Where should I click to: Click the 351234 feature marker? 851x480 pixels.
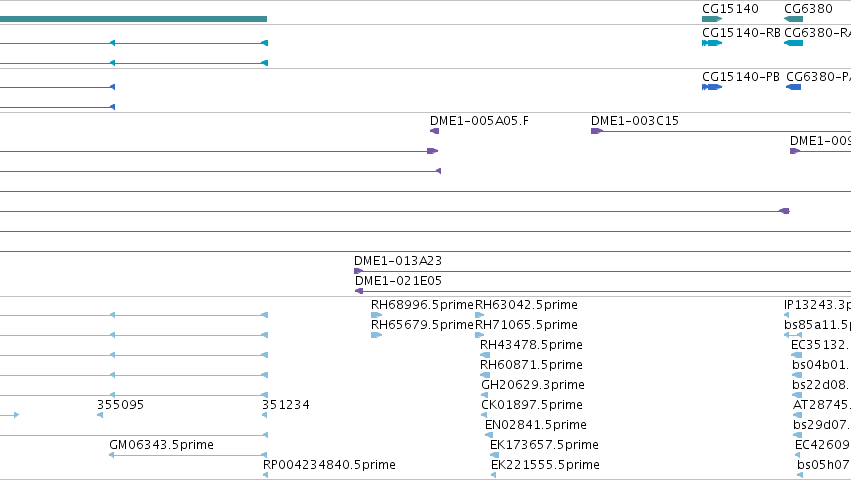(264, 415)
